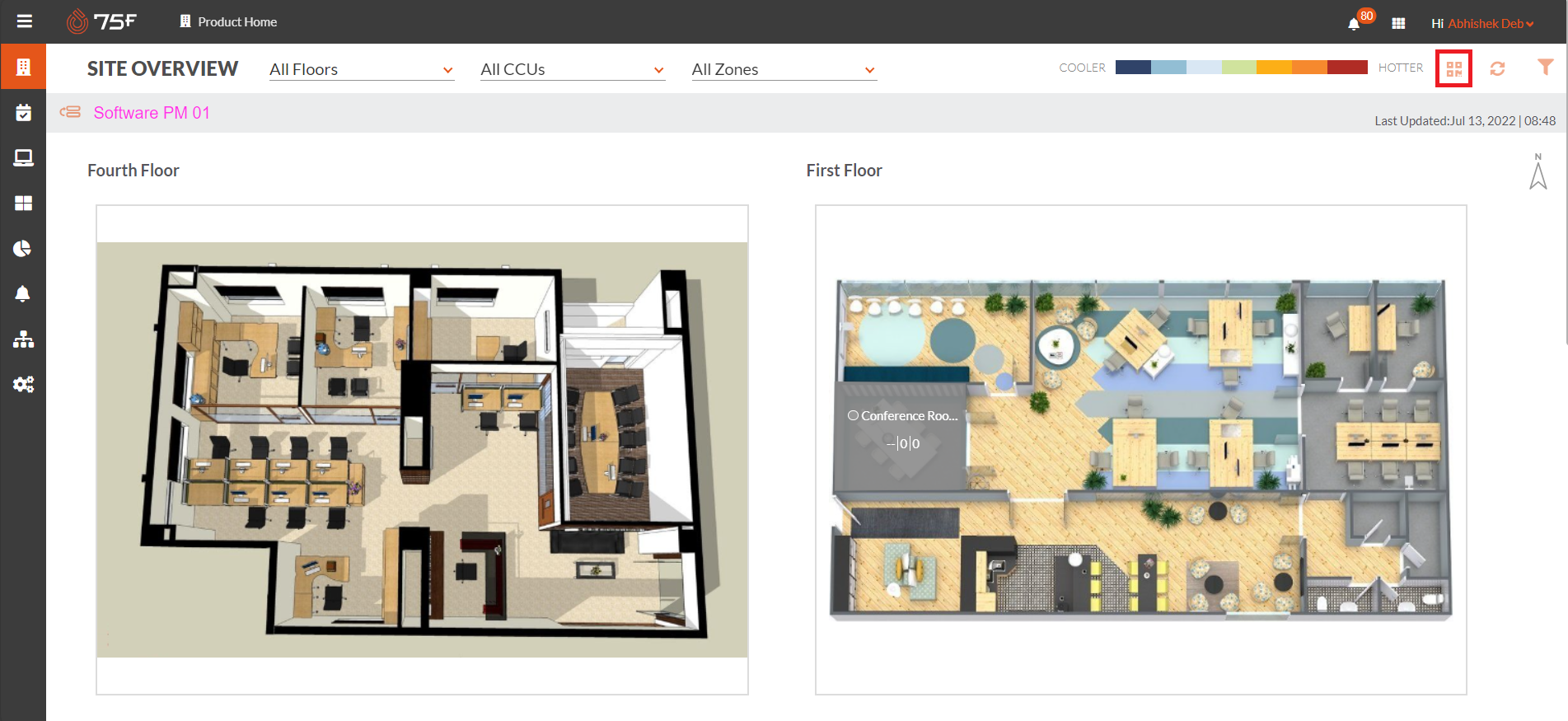1568x721 pixels.
Task: Click the Fourth Floor heading
Action: click(x=133, y=171)
